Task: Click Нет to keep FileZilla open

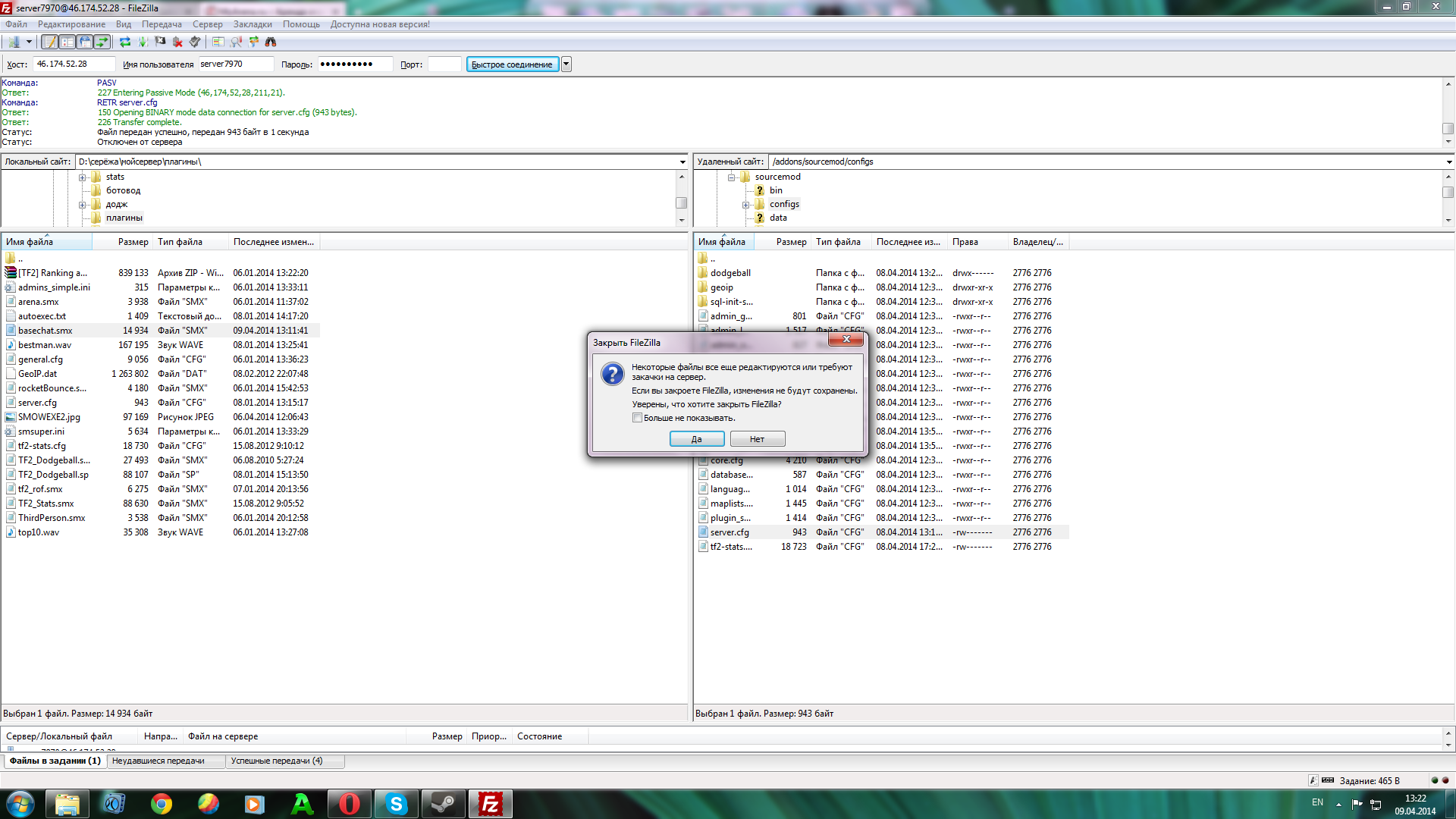Action: pyautogui.click(x=757, y=439)
